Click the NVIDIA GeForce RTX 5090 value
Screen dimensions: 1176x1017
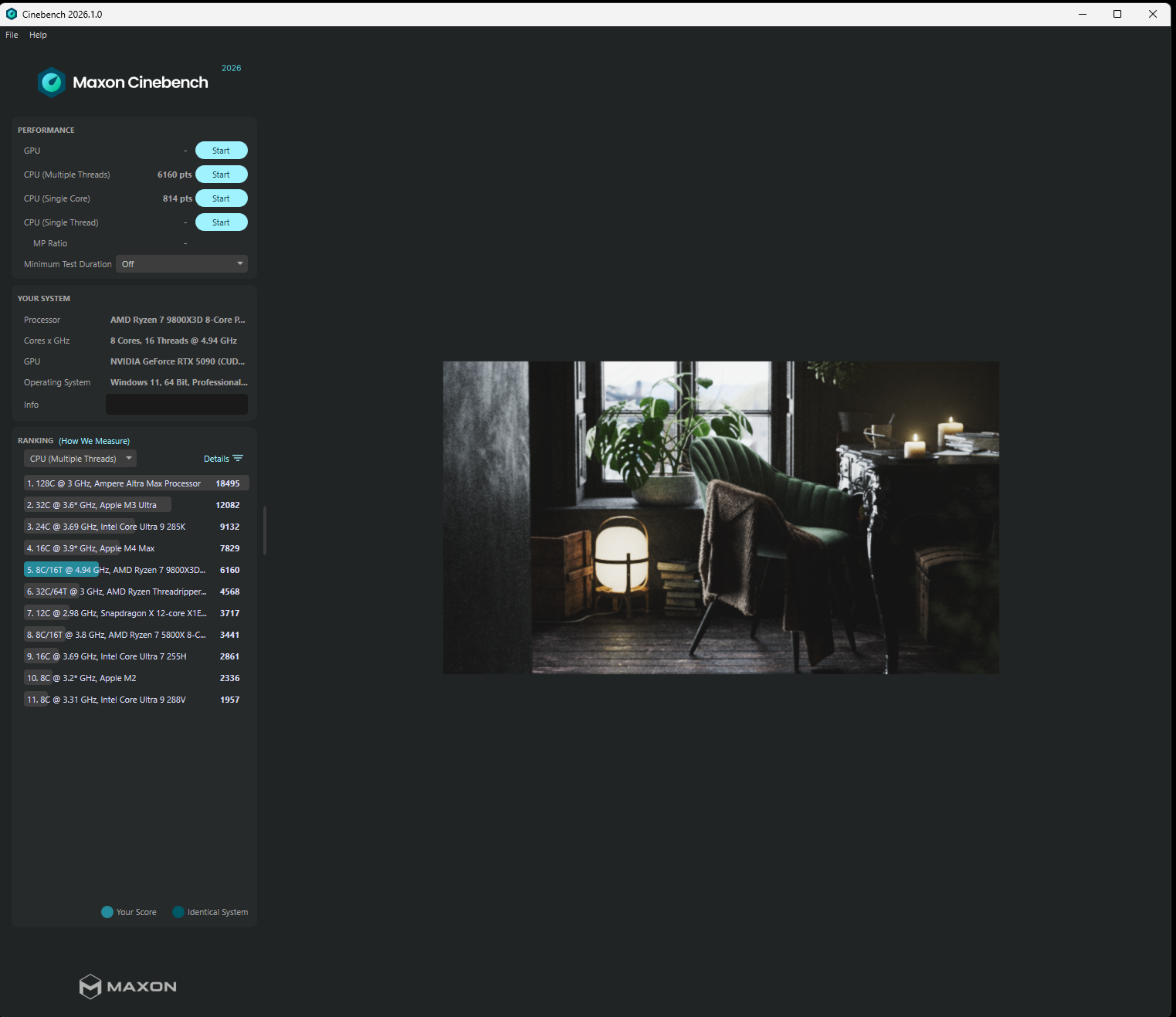click(x=178, y=361)
